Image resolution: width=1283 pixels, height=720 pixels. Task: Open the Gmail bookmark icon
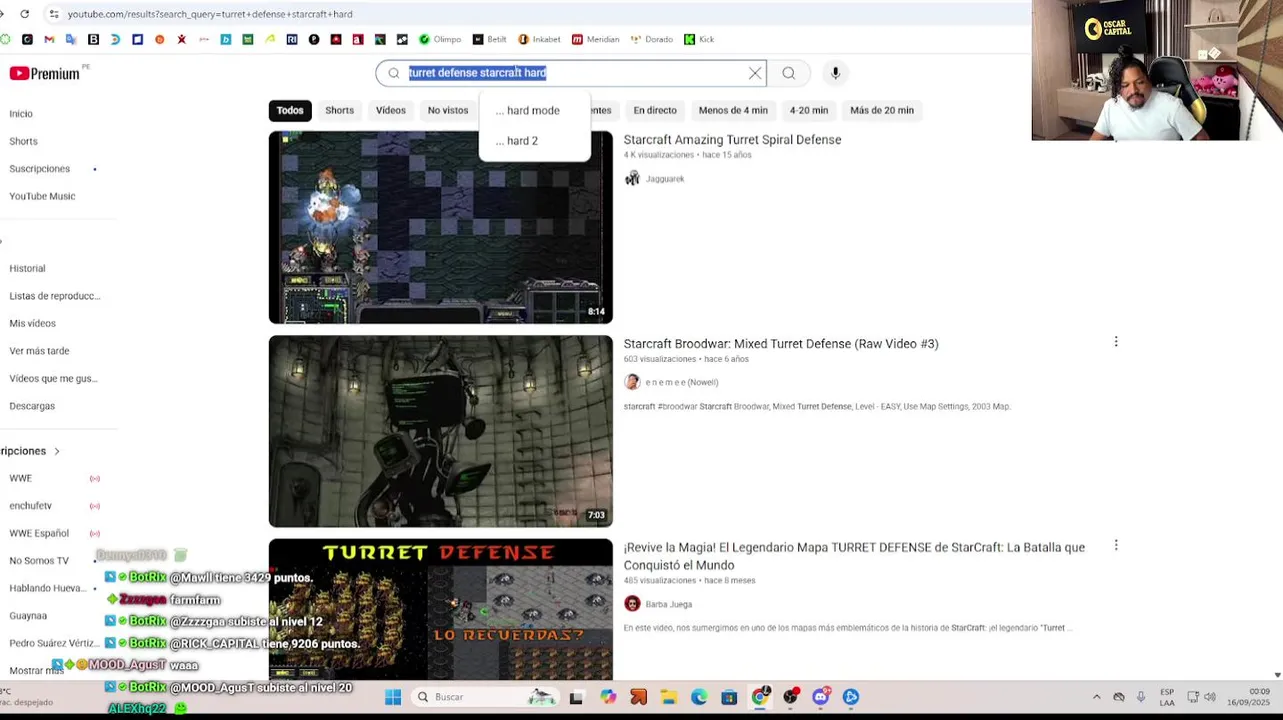pos(49,39)
